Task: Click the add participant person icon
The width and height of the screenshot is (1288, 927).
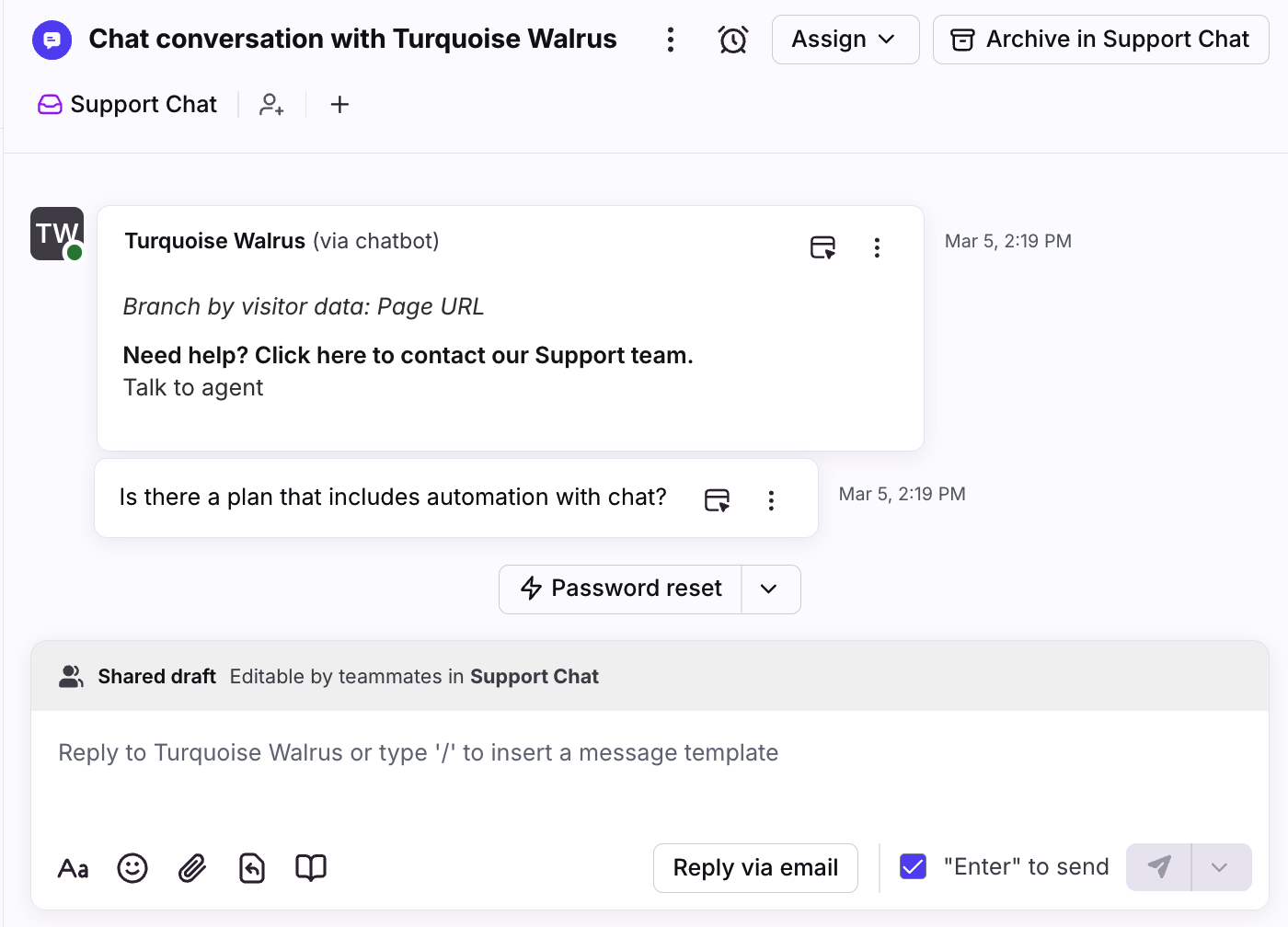Action: pyautogui.click(x=271, y=105)
